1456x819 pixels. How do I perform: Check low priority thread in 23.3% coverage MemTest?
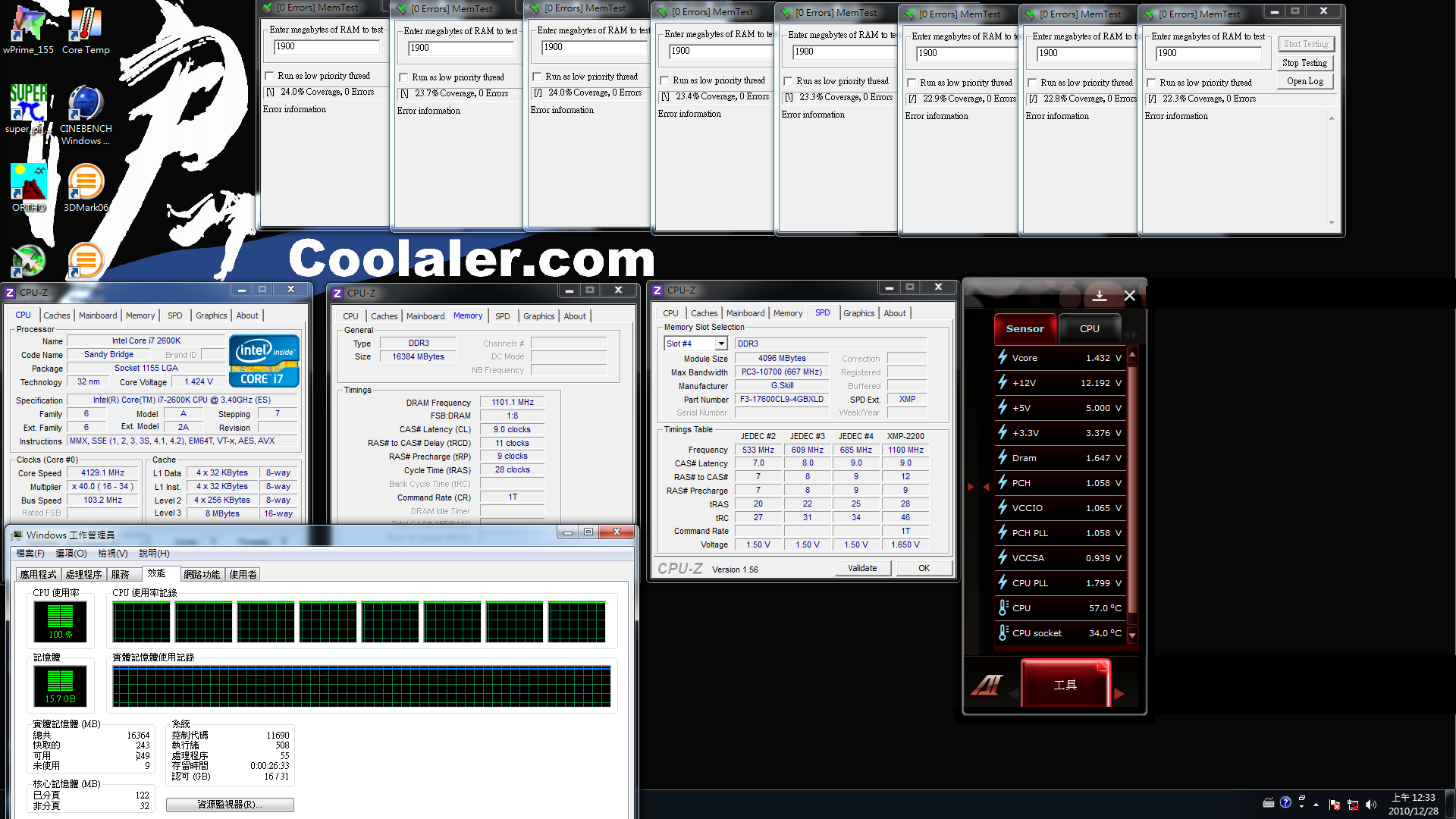[788, 81]
